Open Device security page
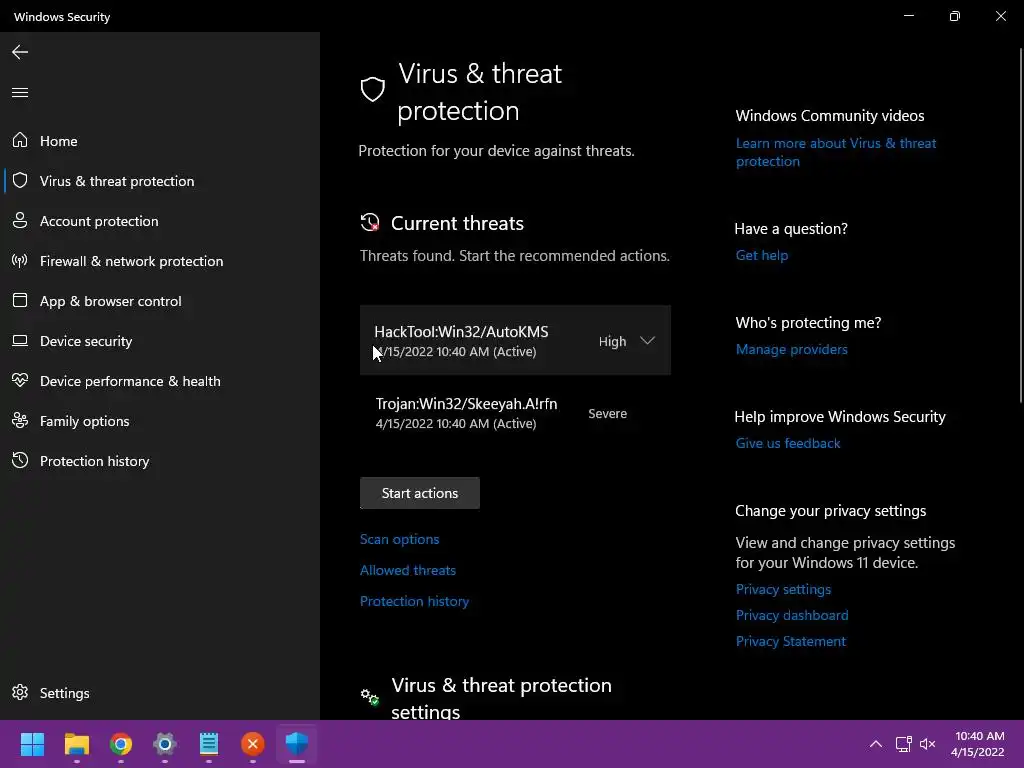This screenshot has height=768, width=1024. pyautogui.click(x=86, y=341)
